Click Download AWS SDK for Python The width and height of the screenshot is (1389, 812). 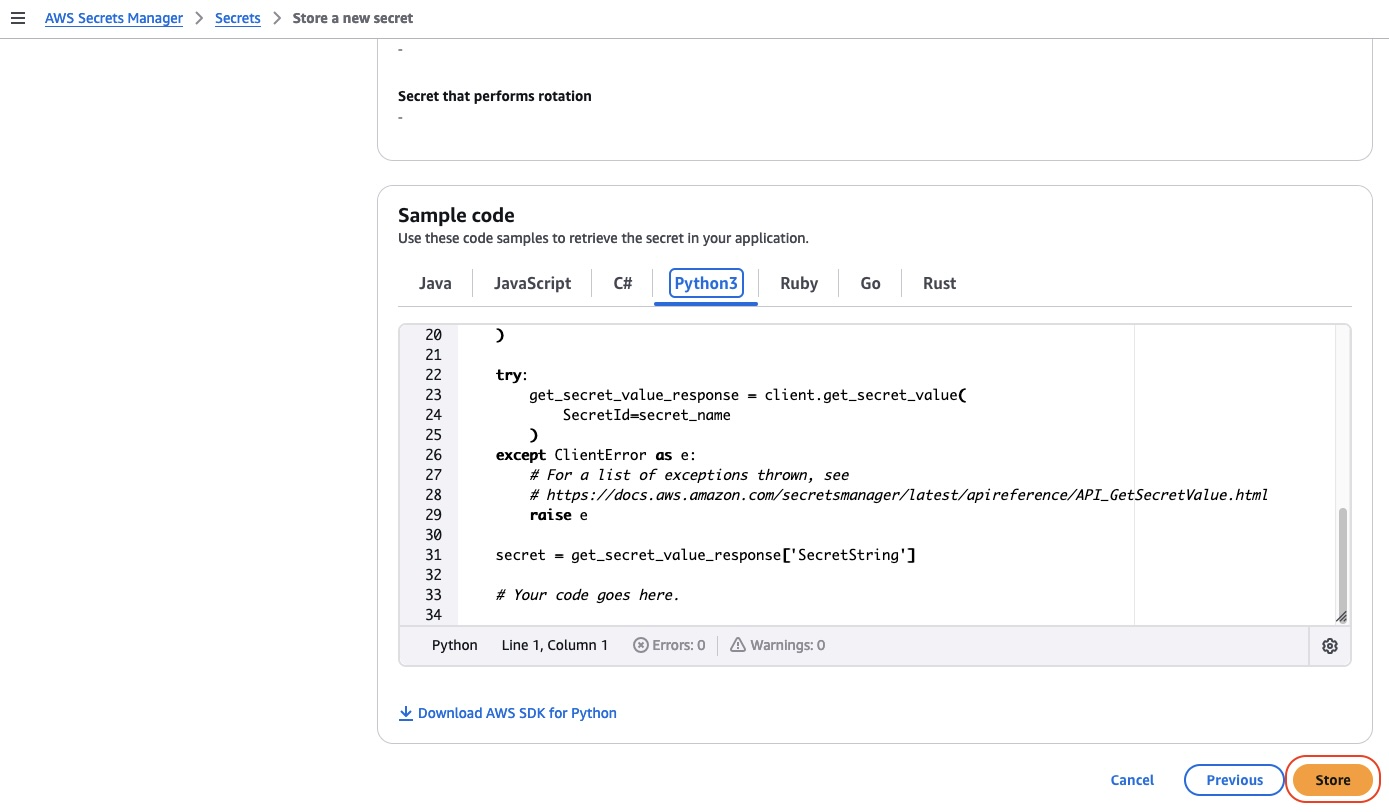(517, 712)
